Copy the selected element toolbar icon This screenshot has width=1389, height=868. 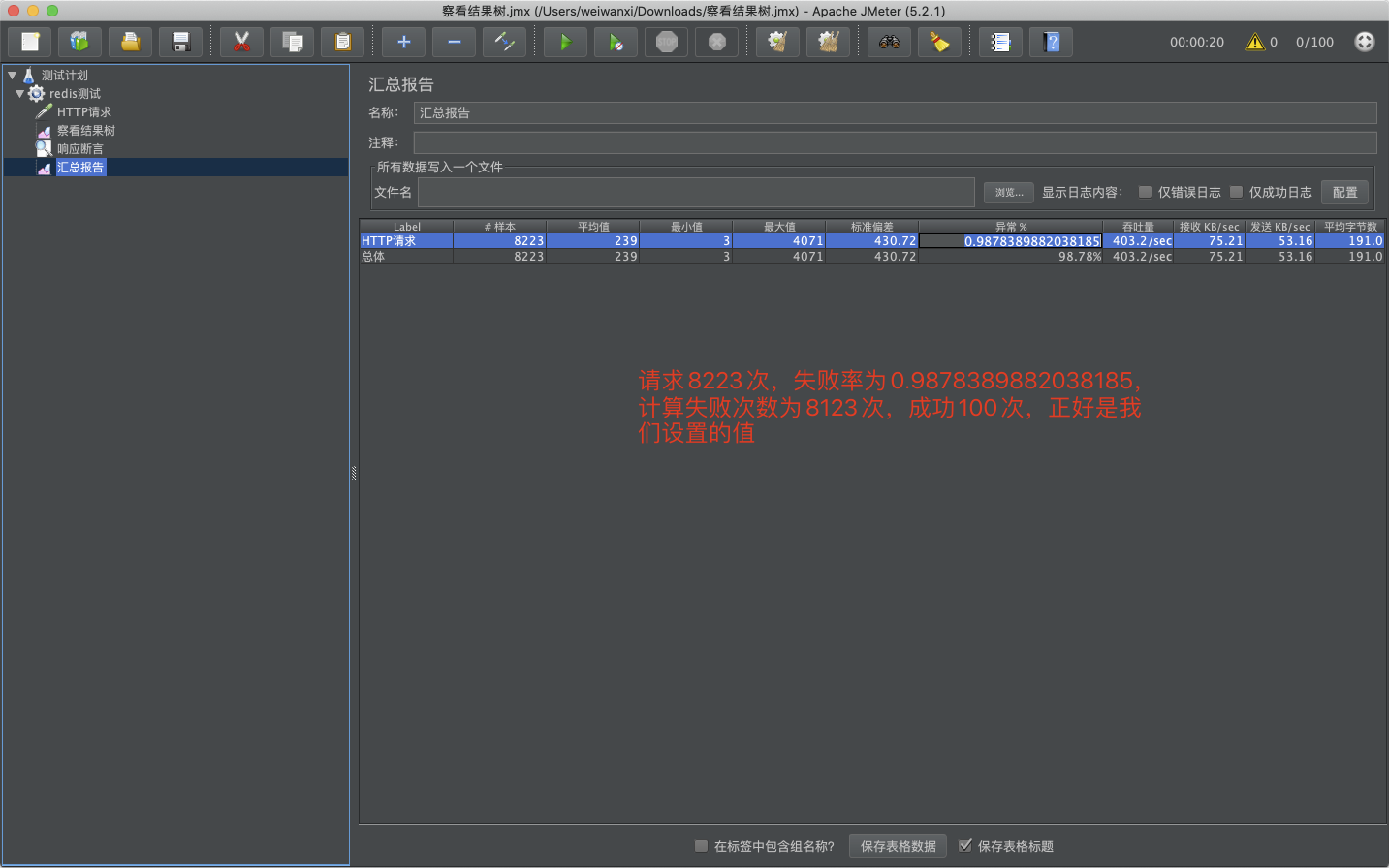click(x=293, y=42)
